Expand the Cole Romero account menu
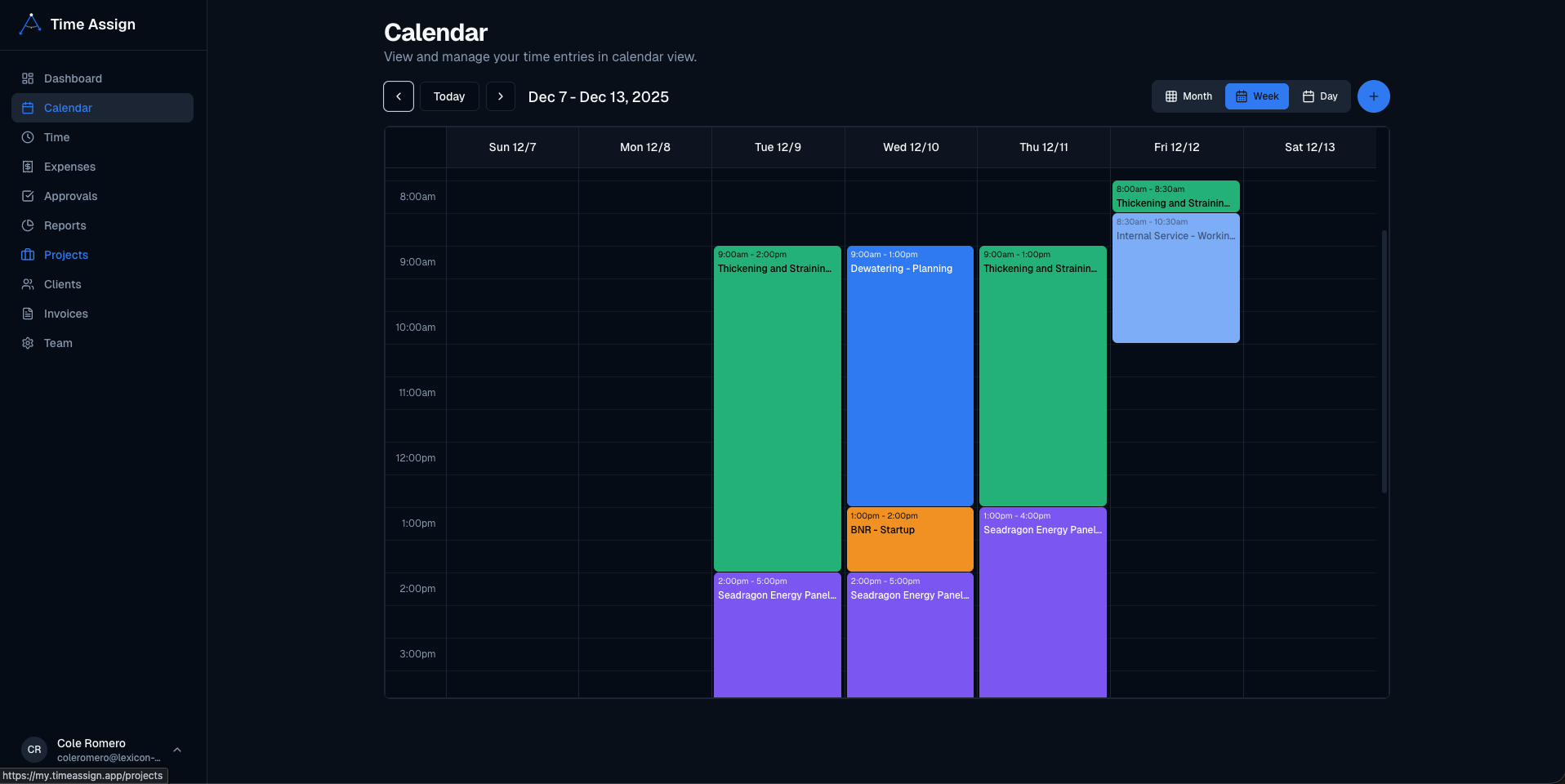1565x784 pixels. tap(102, 750)
